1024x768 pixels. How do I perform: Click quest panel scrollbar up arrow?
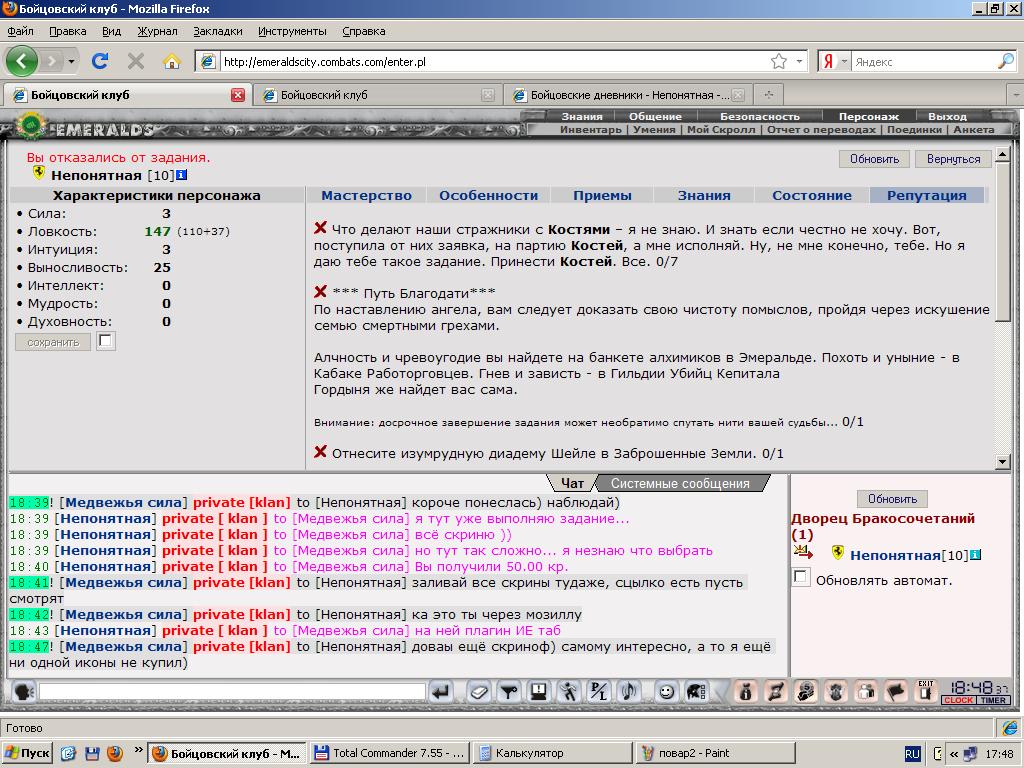pyautogui.click(x=1002, y=154)
